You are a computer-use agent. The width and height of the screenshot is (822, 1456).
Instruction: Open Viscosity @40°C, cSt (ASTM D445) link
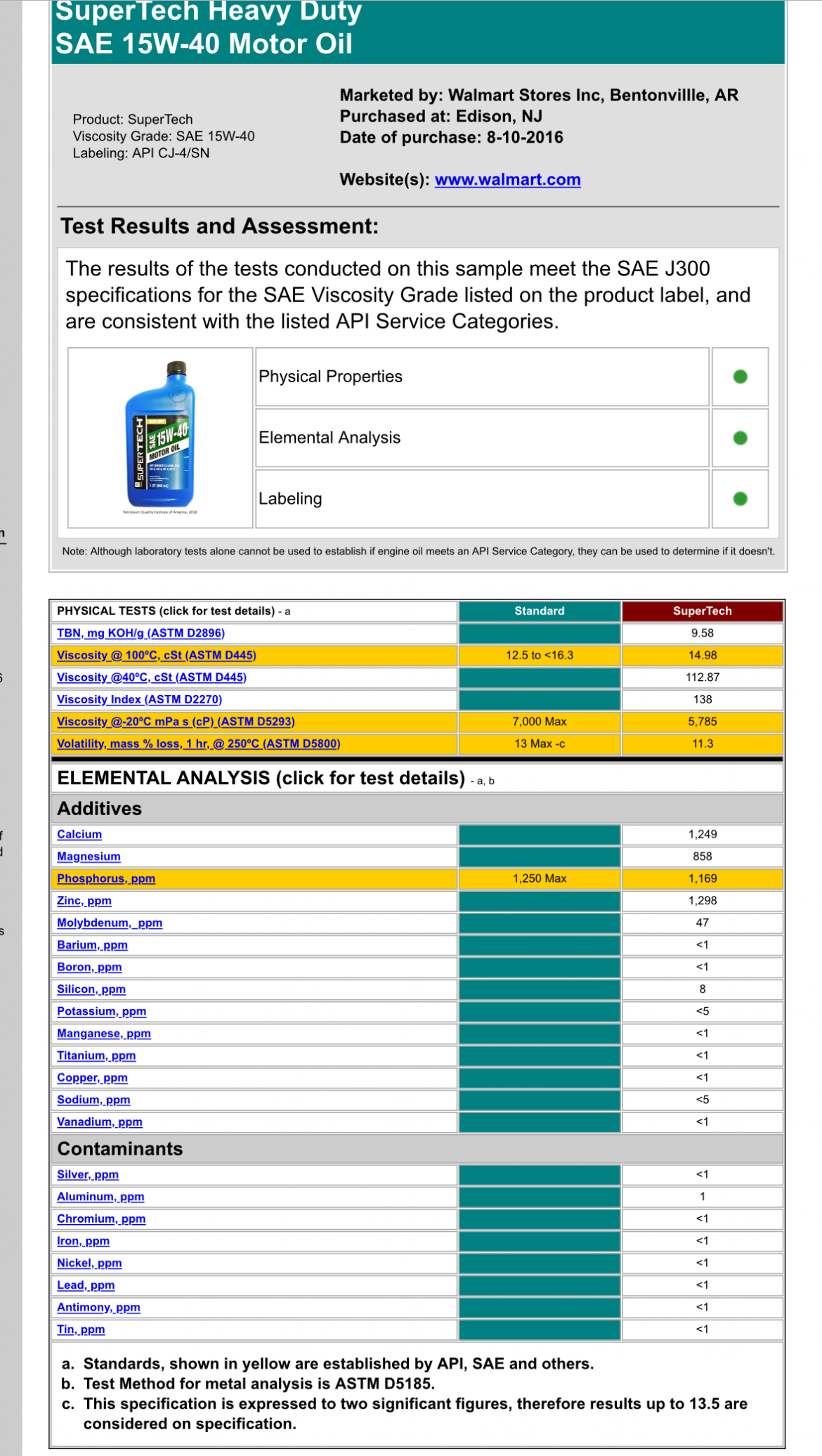(151, 677)
